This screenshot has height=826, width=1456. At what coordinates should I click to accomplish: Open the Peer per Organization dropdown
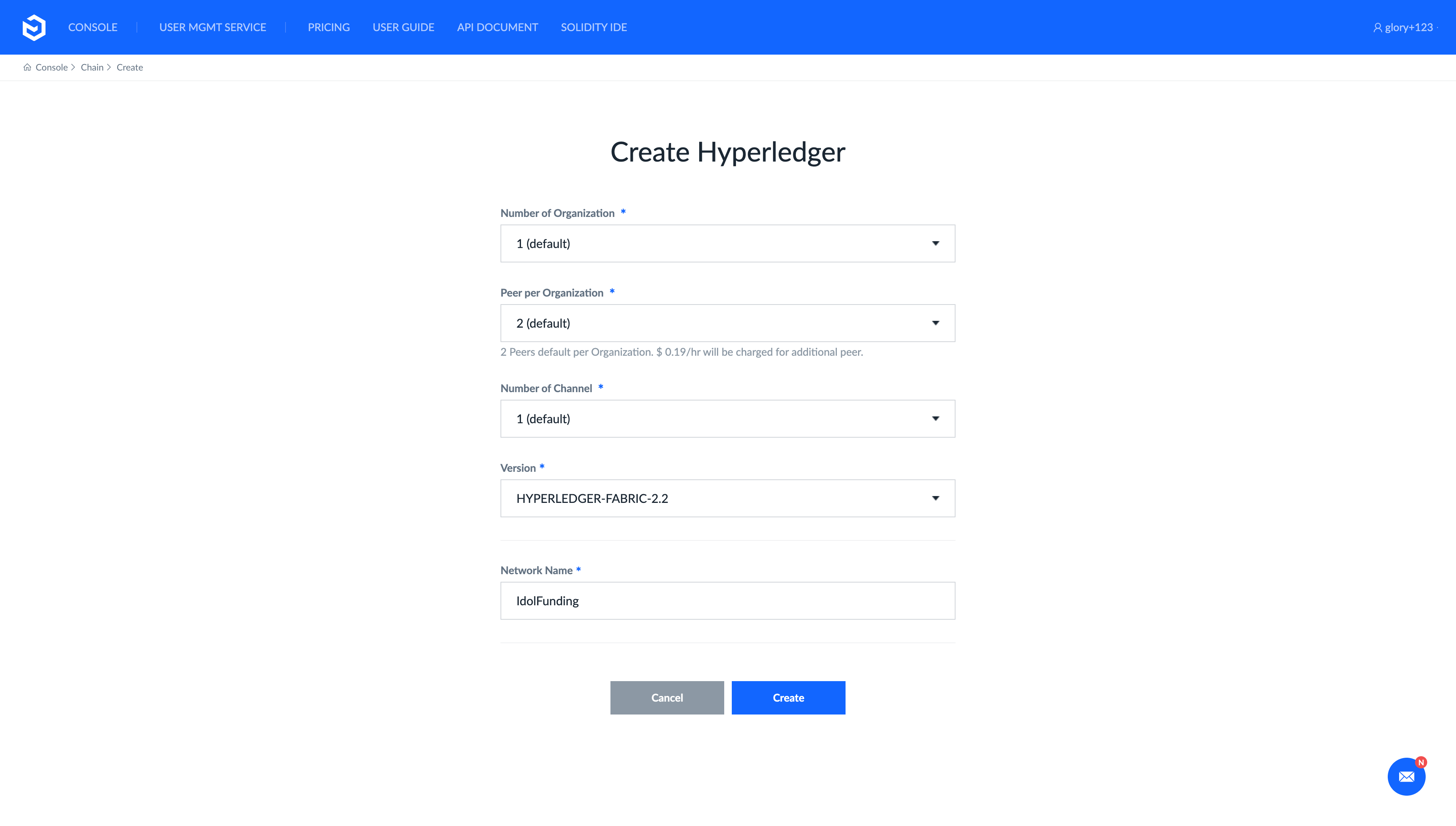click(727, 323)
